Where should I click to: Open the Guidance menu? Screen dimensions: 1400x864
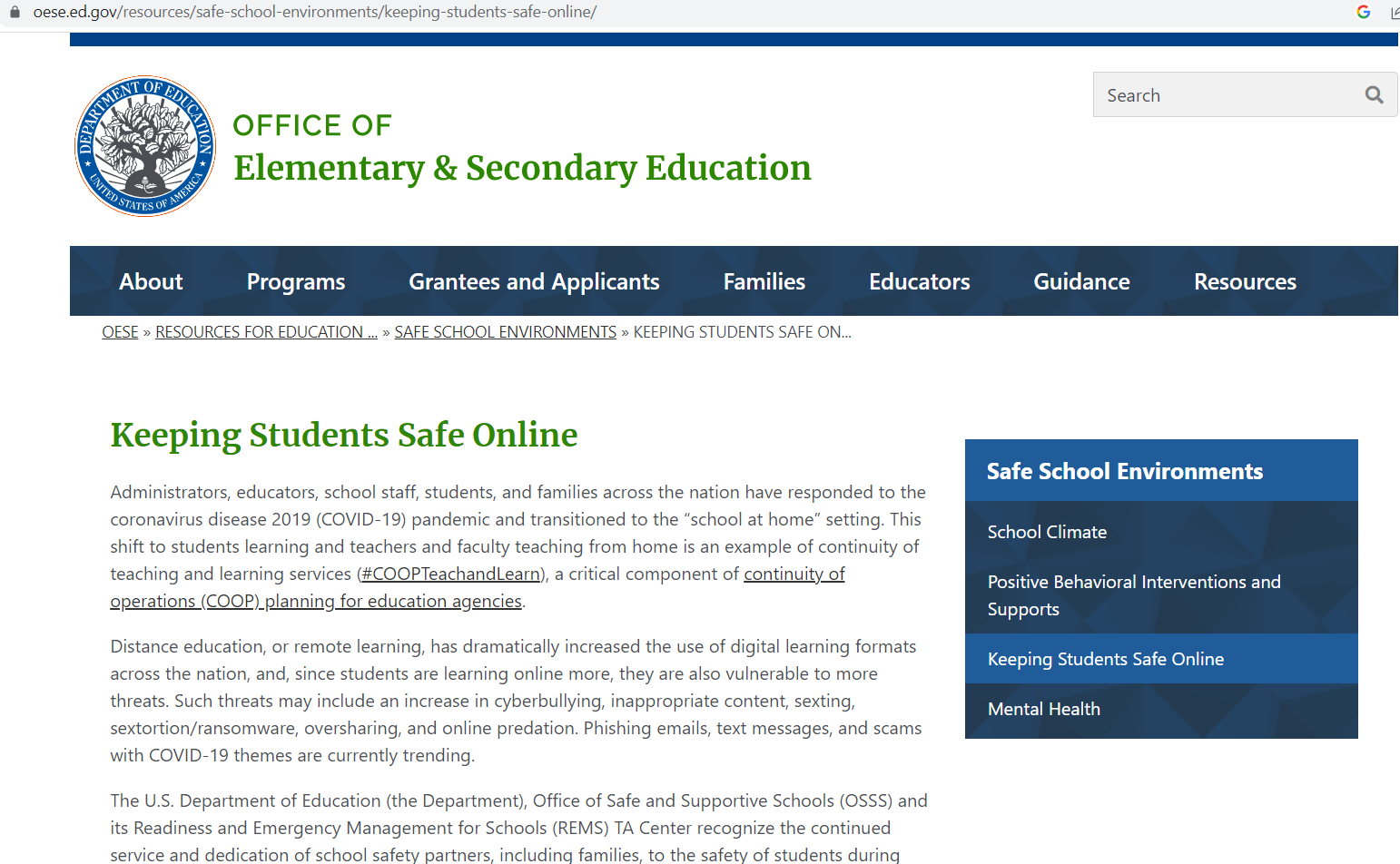click(x=1081, y=282)
